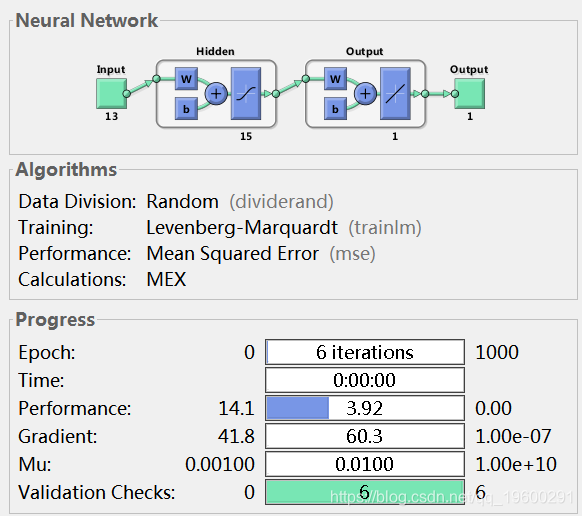This screenshot has height=516, width=582.
Task: Click the 'MEX' calculations value
Action: (x=166, y=280)
